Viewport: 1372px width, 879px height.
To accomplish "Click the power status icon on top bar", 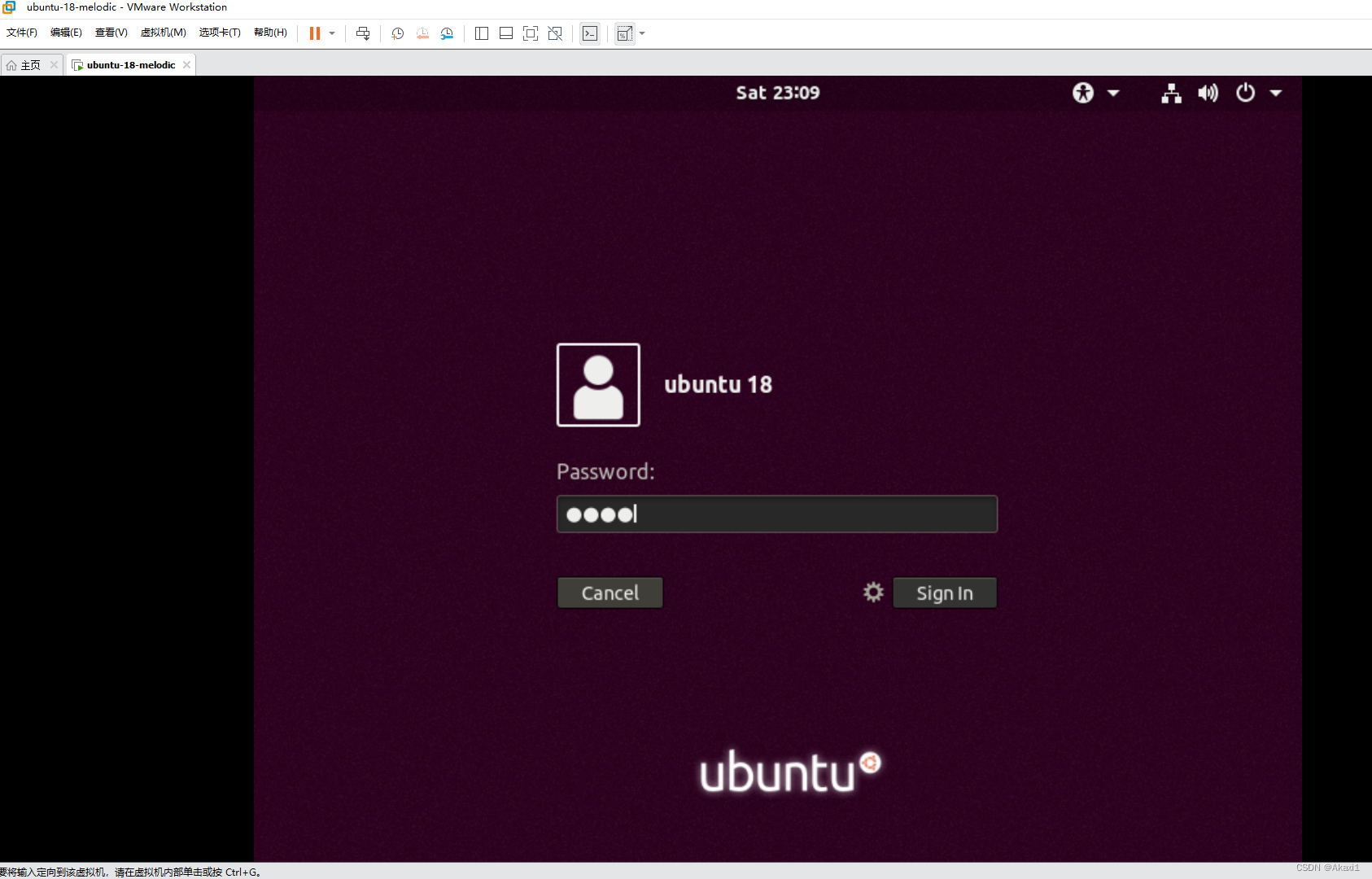I will [1245, 93].
